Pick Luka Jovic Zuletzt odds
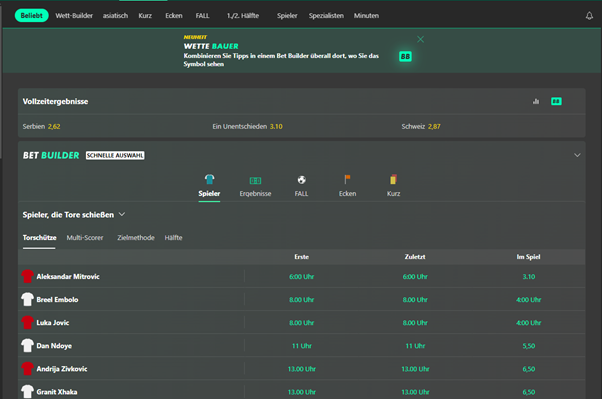This screenshot has width=602, height=399. (415, 323)
